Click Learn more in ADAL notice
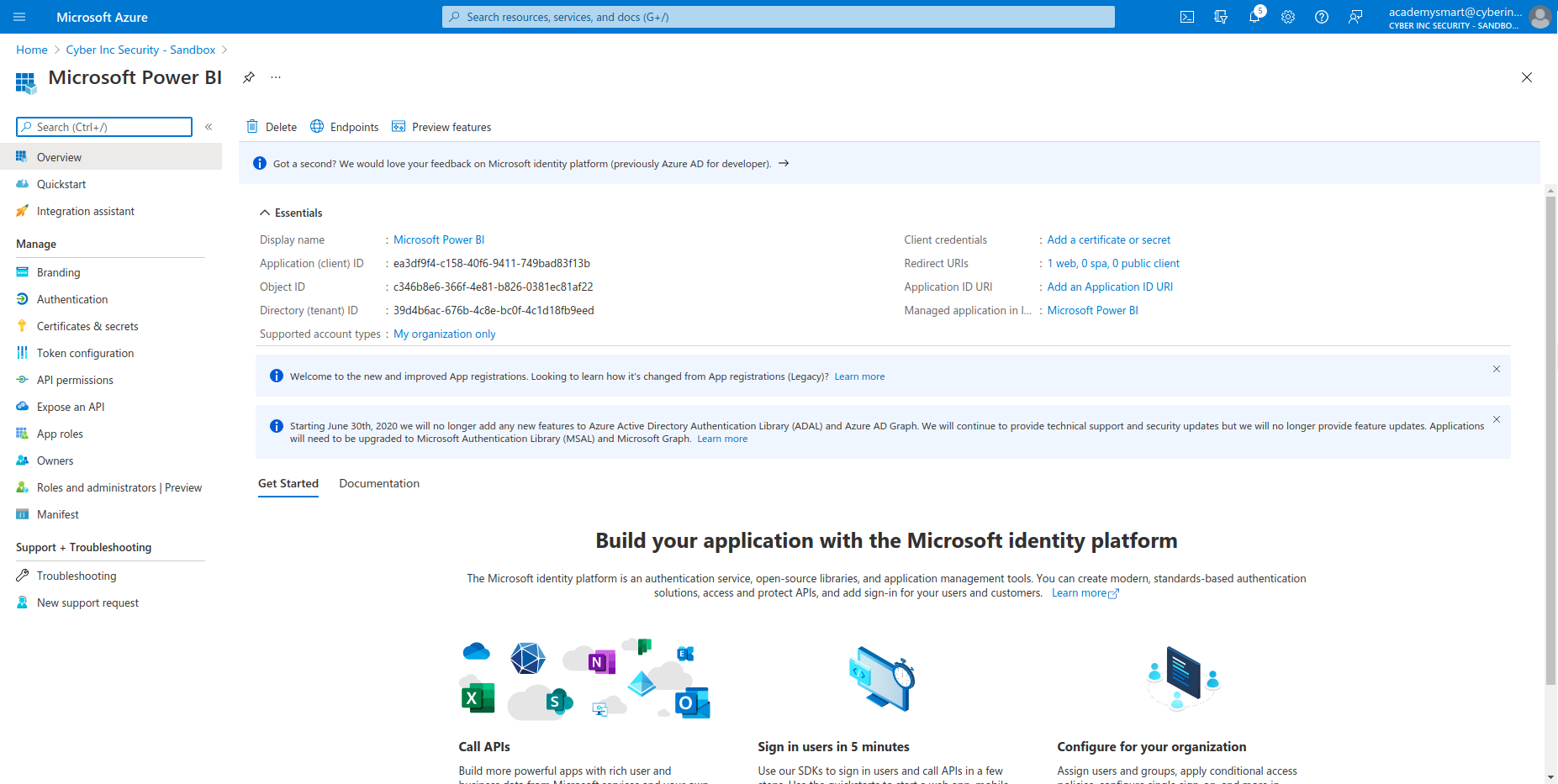 point(722,439)
